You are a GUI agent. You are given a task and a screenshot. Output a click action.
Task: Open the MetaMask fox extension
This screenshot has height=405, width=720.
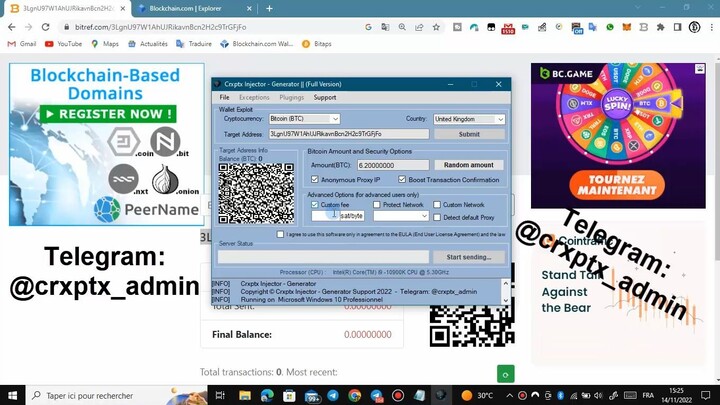tap(626, 27)
